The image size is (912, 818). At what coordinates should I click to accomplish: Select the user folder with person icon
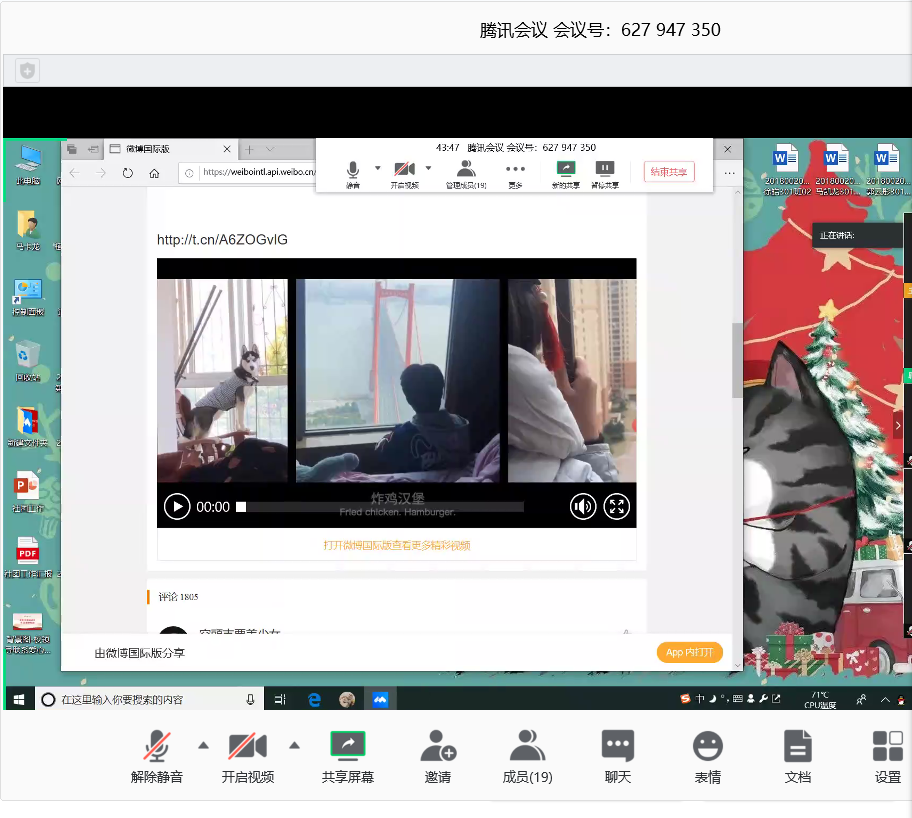[28, 230]
